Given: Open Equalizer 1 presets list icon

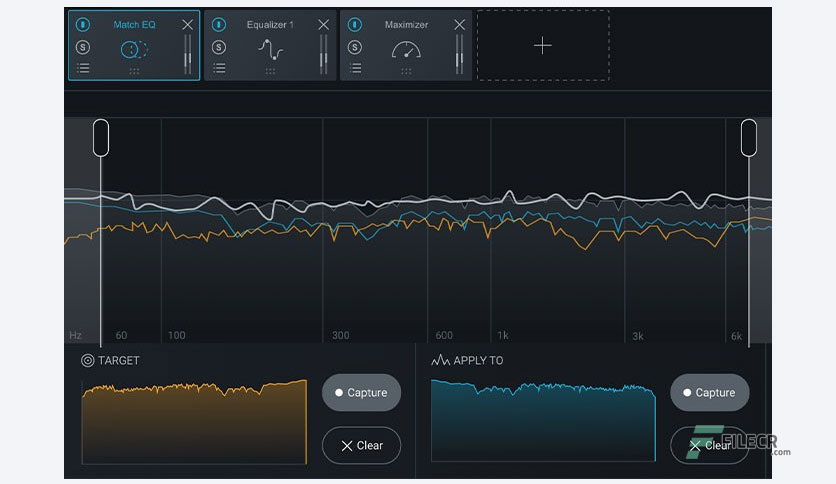Looking at the screenshot, I should [219, 68].
